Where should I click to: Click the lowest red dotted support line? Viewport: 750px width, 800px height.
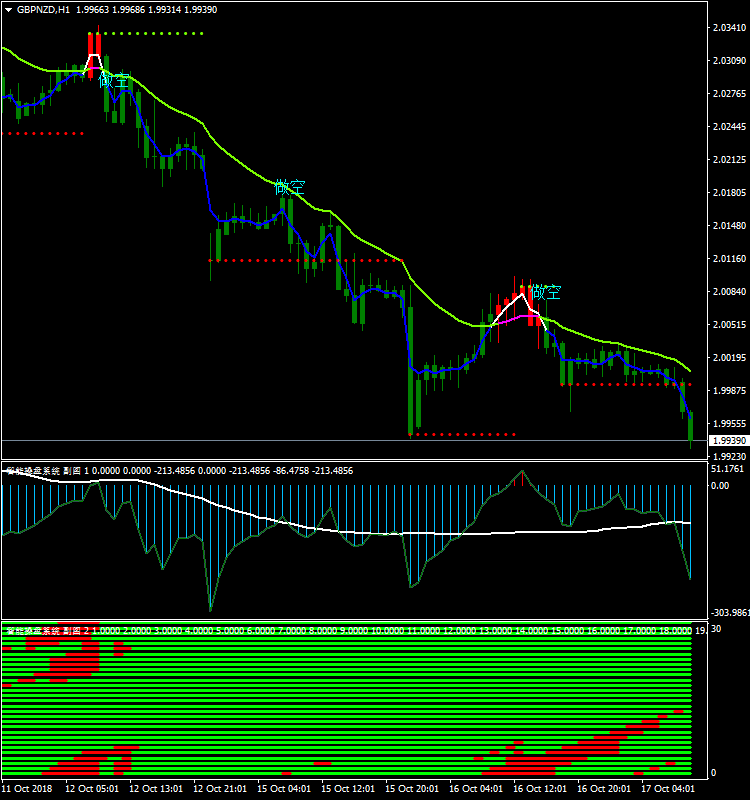point(462,435)
